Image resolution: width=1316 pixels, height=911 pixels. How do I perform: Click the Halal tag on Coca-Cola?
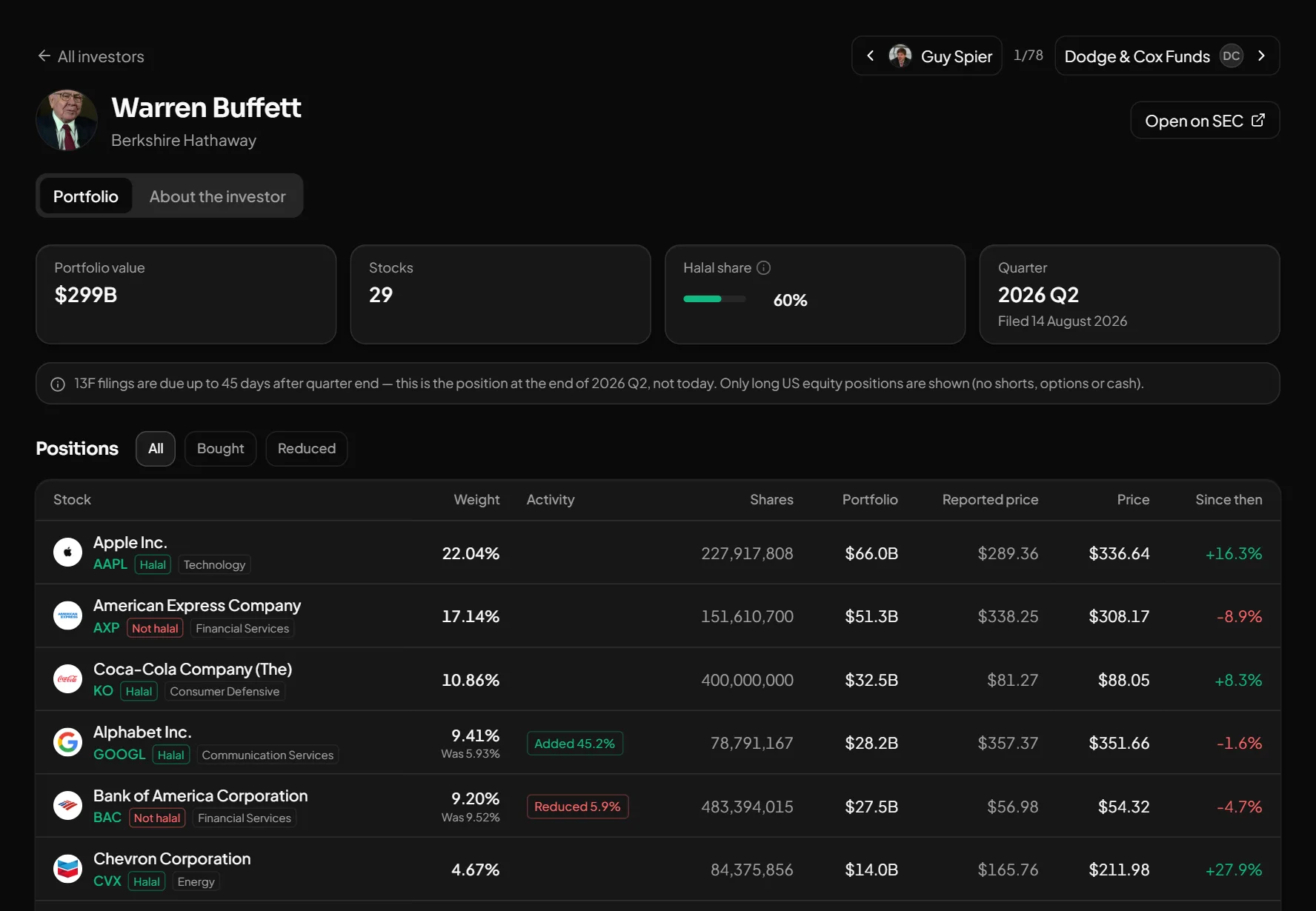point(139,691)
